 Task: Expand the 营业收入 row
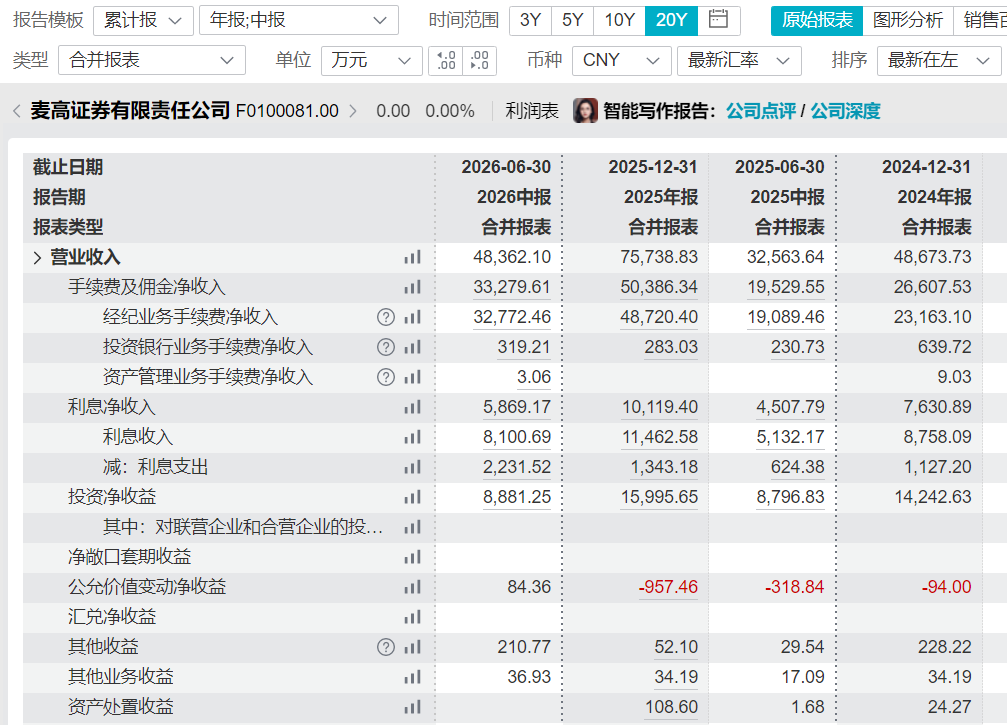pyautogui.click(x=37, y=258)
